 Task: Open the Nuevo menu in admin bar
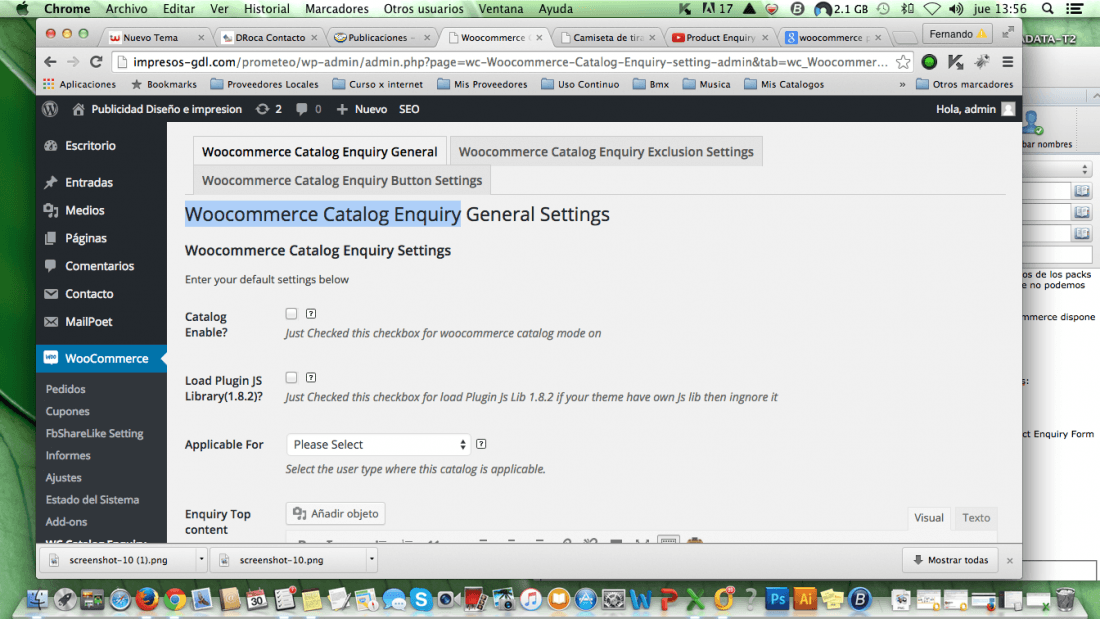362,109
